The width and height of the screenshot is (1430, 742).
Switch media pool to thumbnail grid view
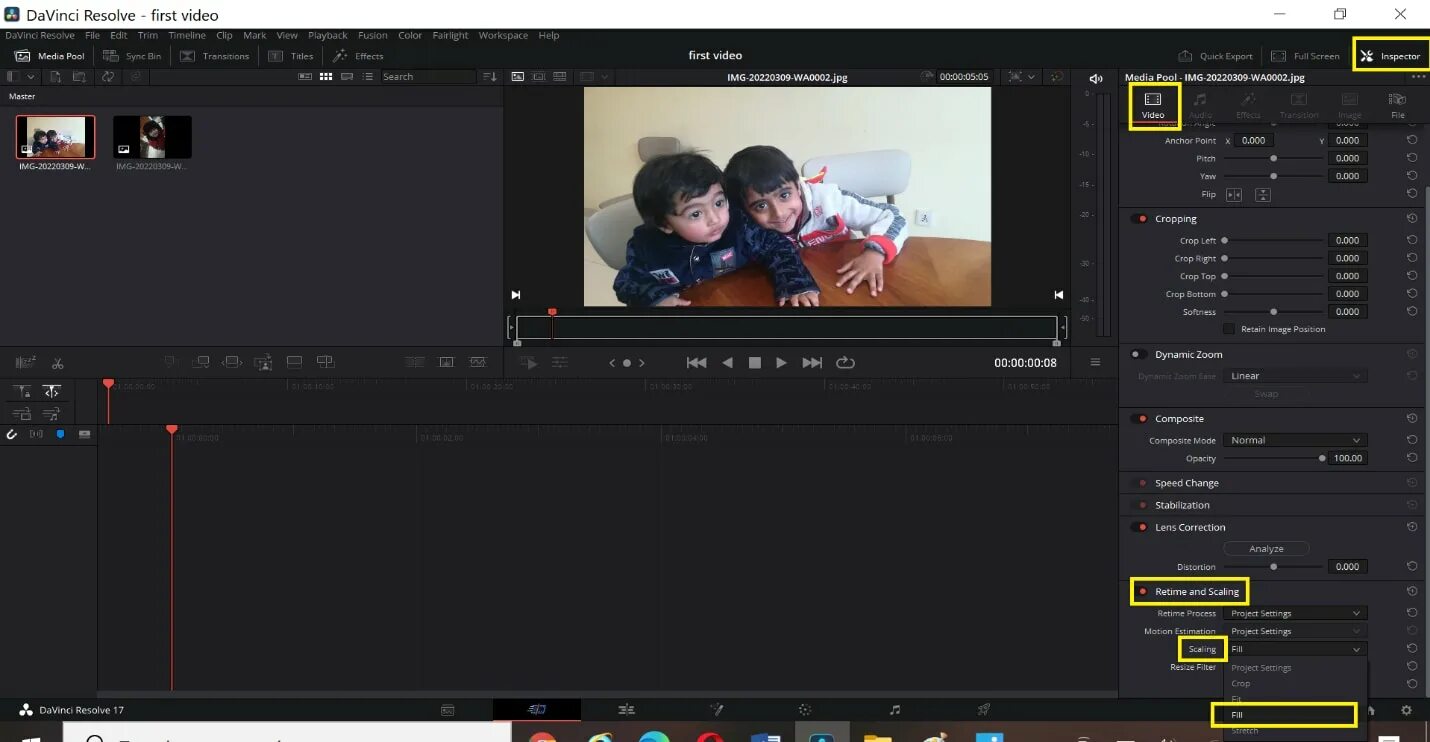325,76
